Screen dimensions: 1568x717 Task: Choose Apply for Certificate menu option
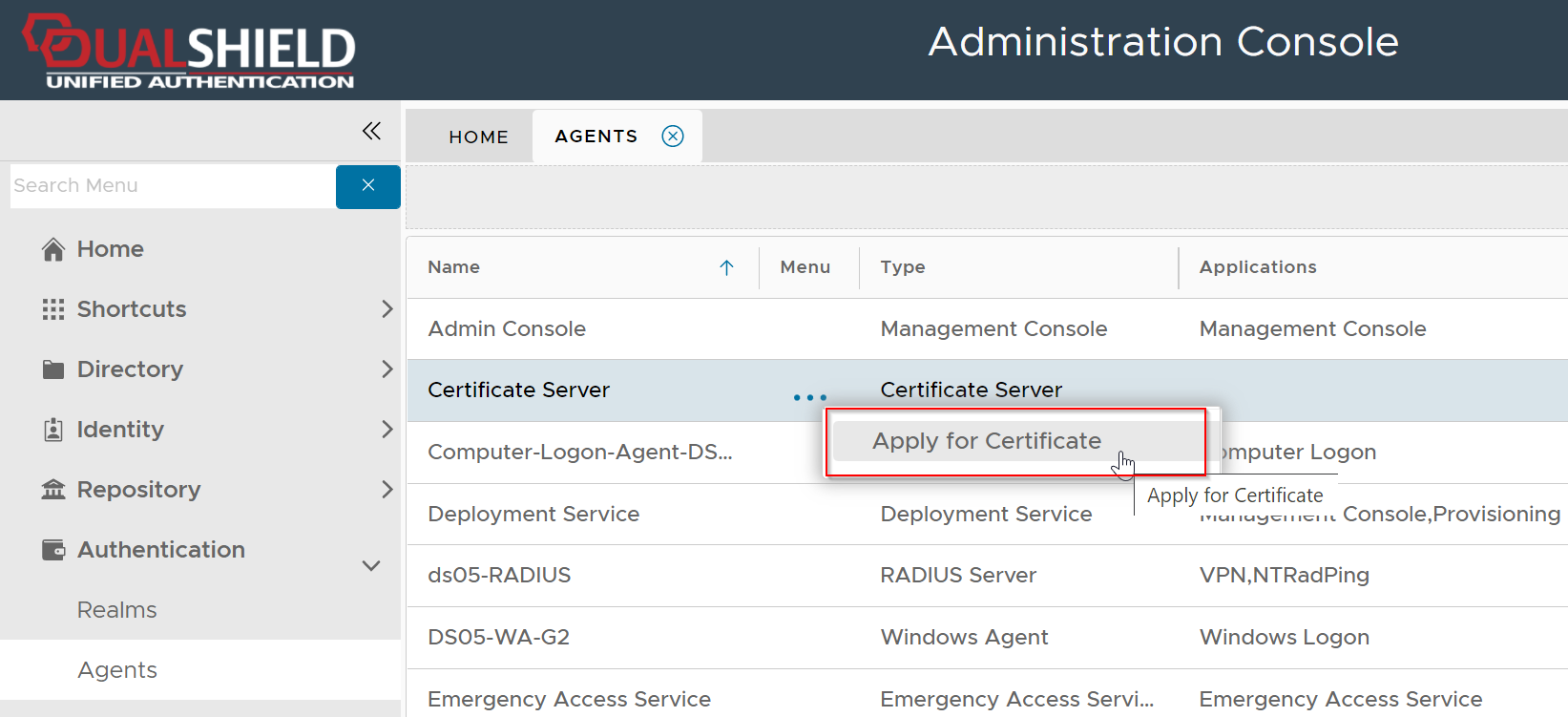click(x=986, y=441)
